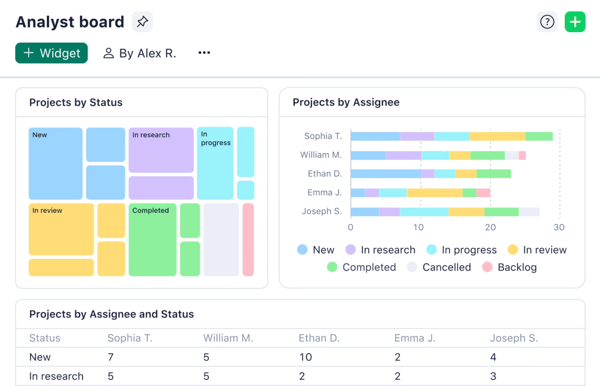Select Sophia T. bar in chart
The width and height of the screenshot is (600, 386).
[x=452, y=136]
